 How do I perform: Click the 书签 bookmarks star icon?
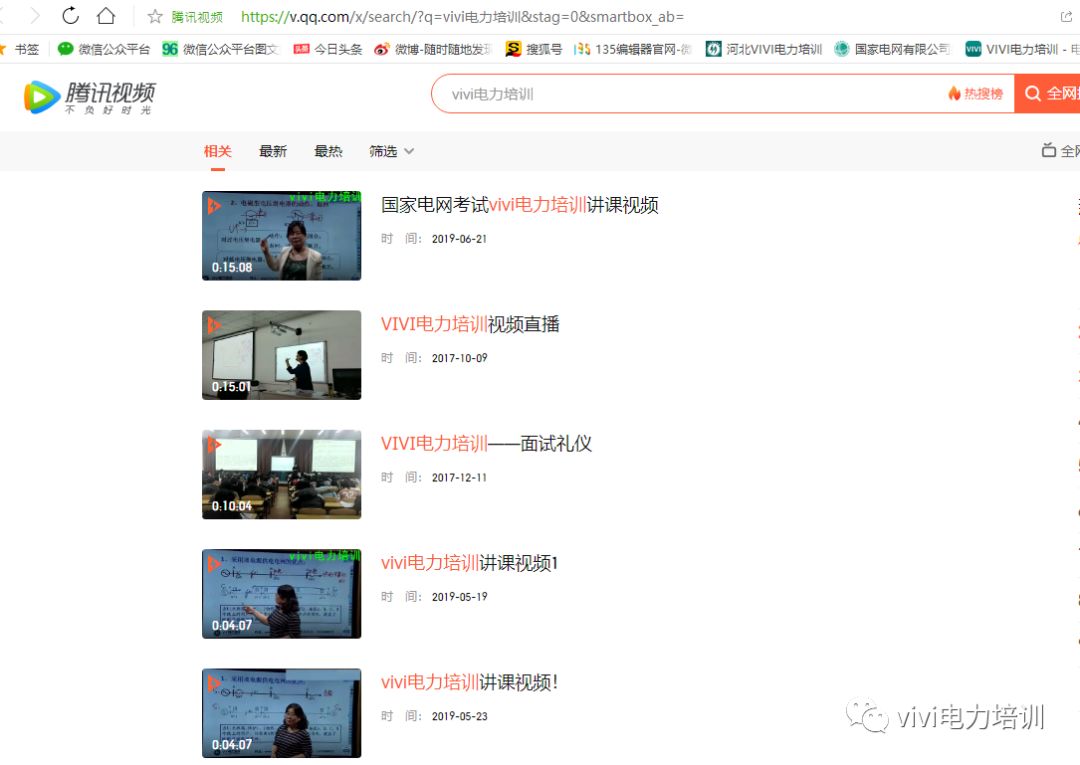tap(3, 49)
